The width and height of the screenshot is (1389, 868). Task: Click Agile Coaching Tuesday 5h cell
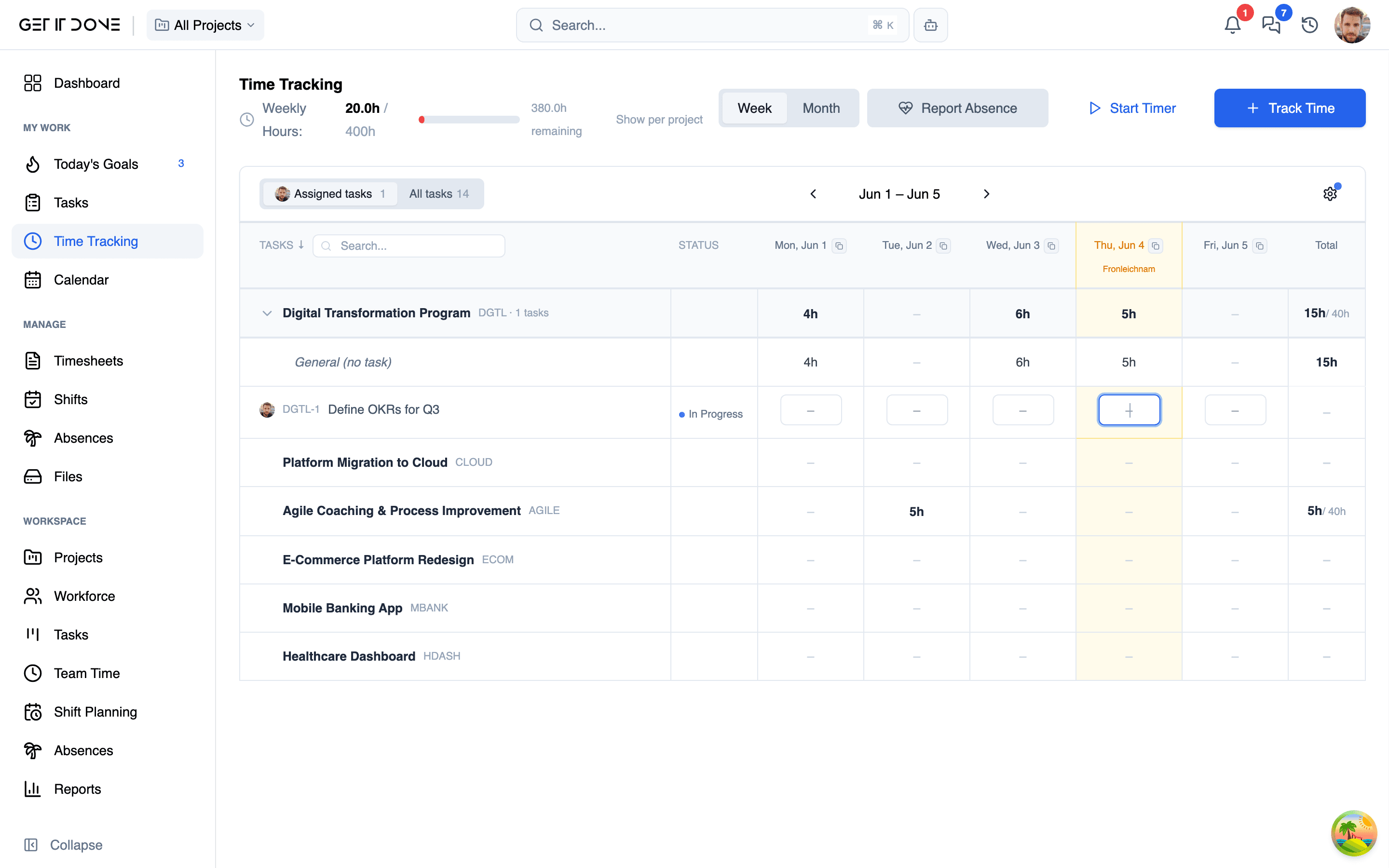tap(917, 512)
